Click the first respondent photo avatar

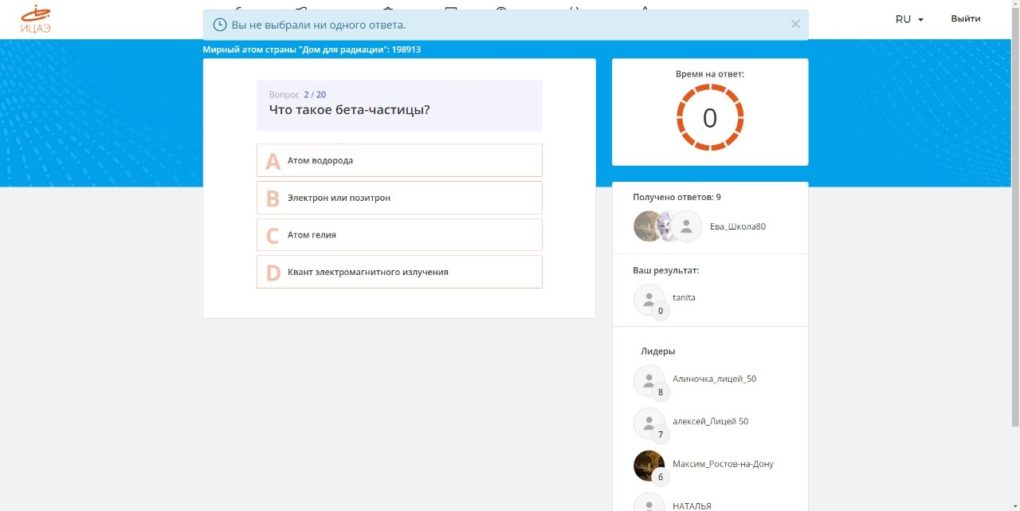click(648, 227)
